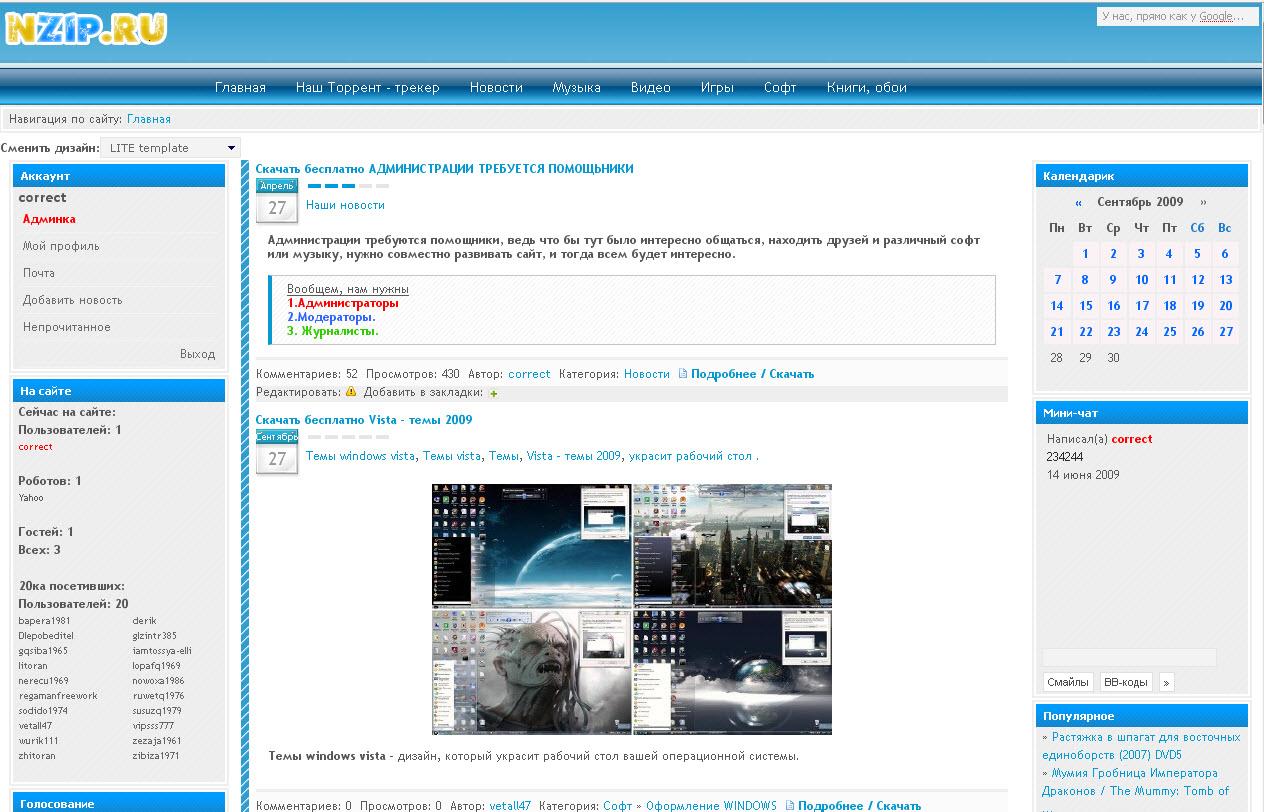Screen dimensions: 1264x812
Task: Click author vetall47 under Vista post
Action: [510, 805]
